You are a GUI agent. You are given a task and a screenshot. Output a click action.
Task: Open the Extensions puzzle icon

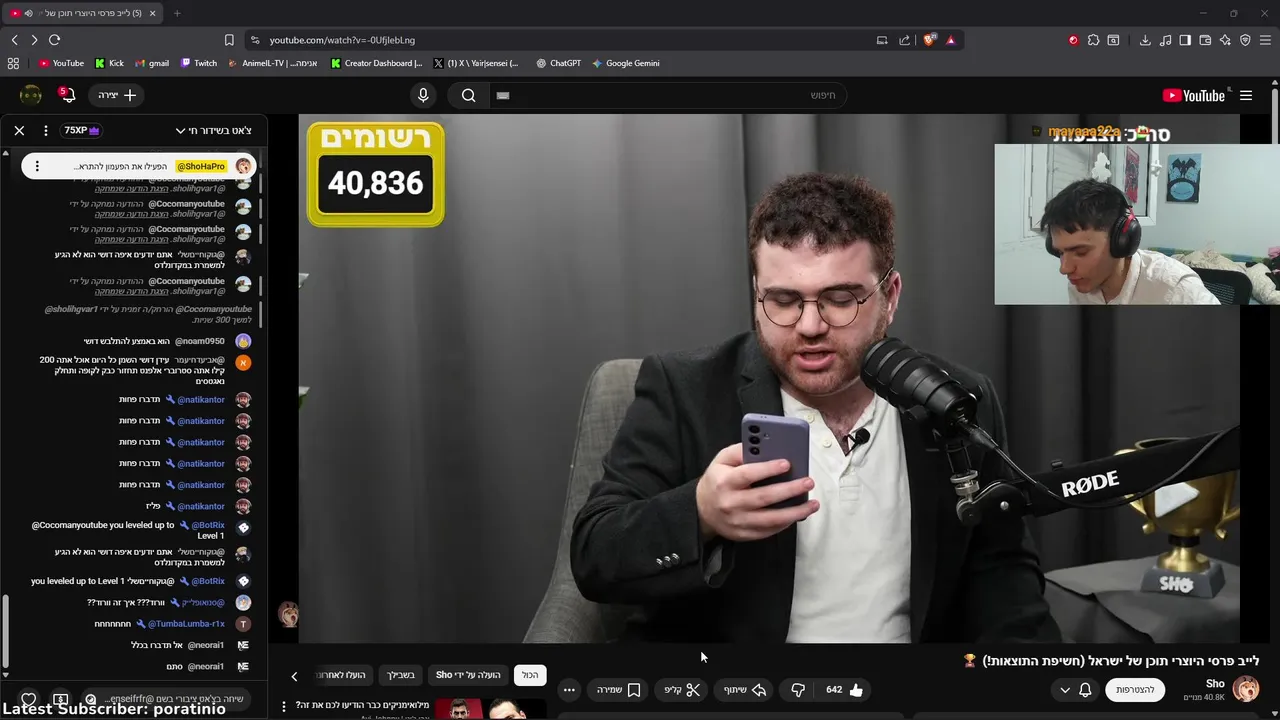pos(1093,40)
